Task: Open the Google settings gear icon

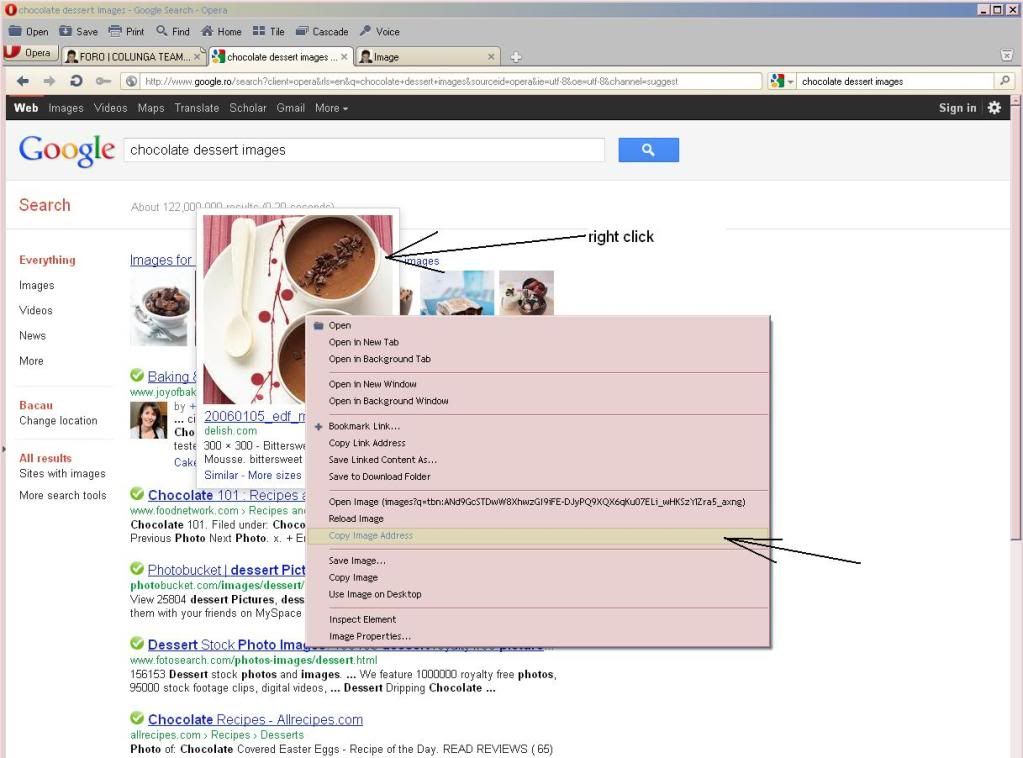Action: pyautogui.click(x=994, y=108)
